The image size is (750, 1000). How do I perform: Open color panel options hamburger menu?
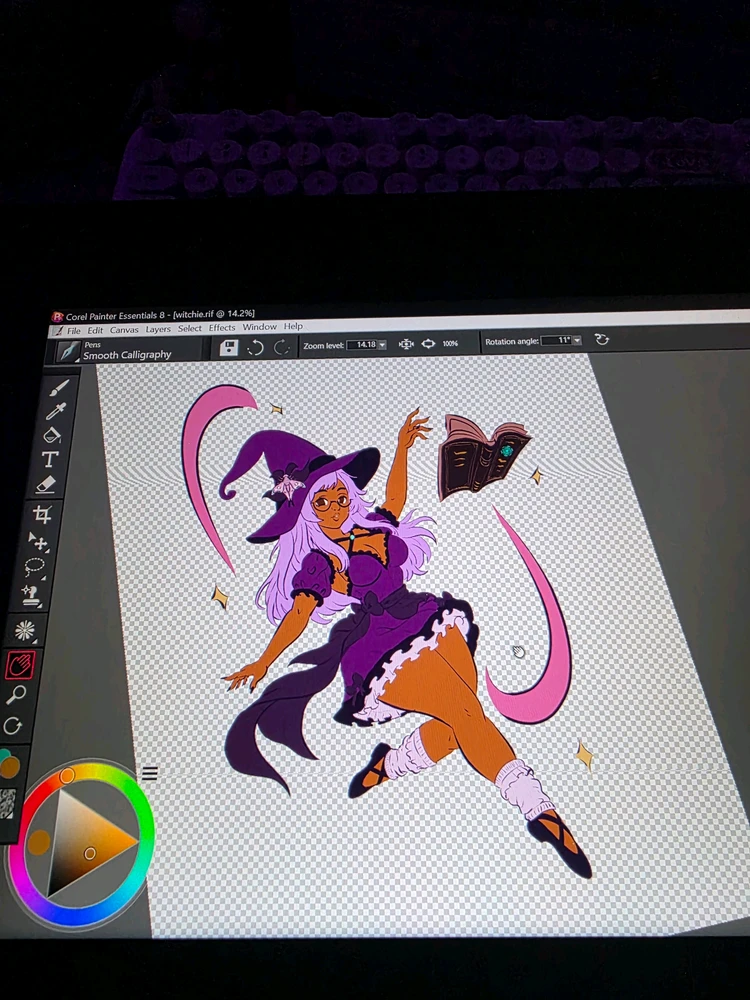pyautogui.click(x=150, y=774)
